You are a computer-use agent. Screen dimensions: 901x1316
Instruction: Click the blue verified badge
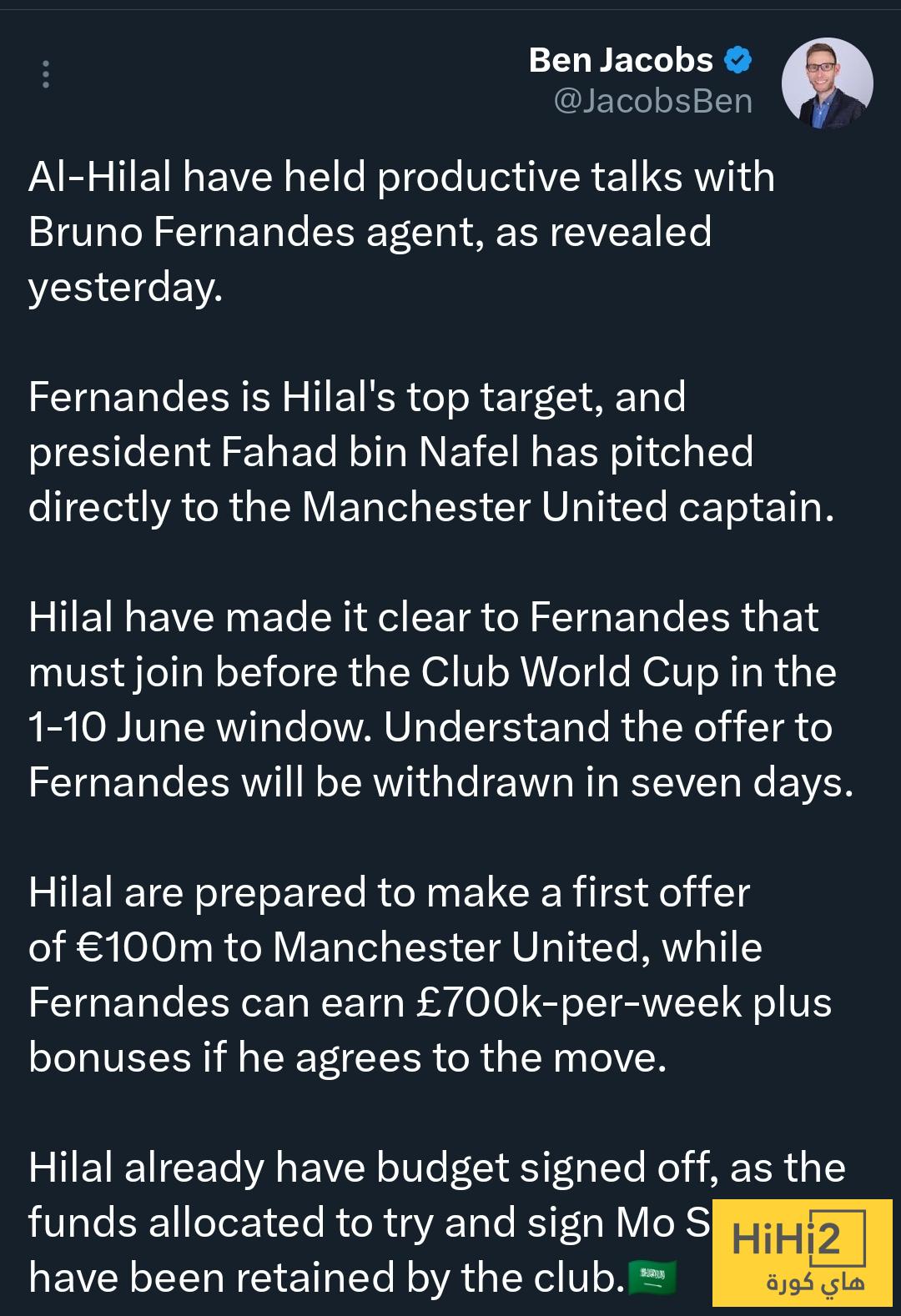(x=738, y=60)
